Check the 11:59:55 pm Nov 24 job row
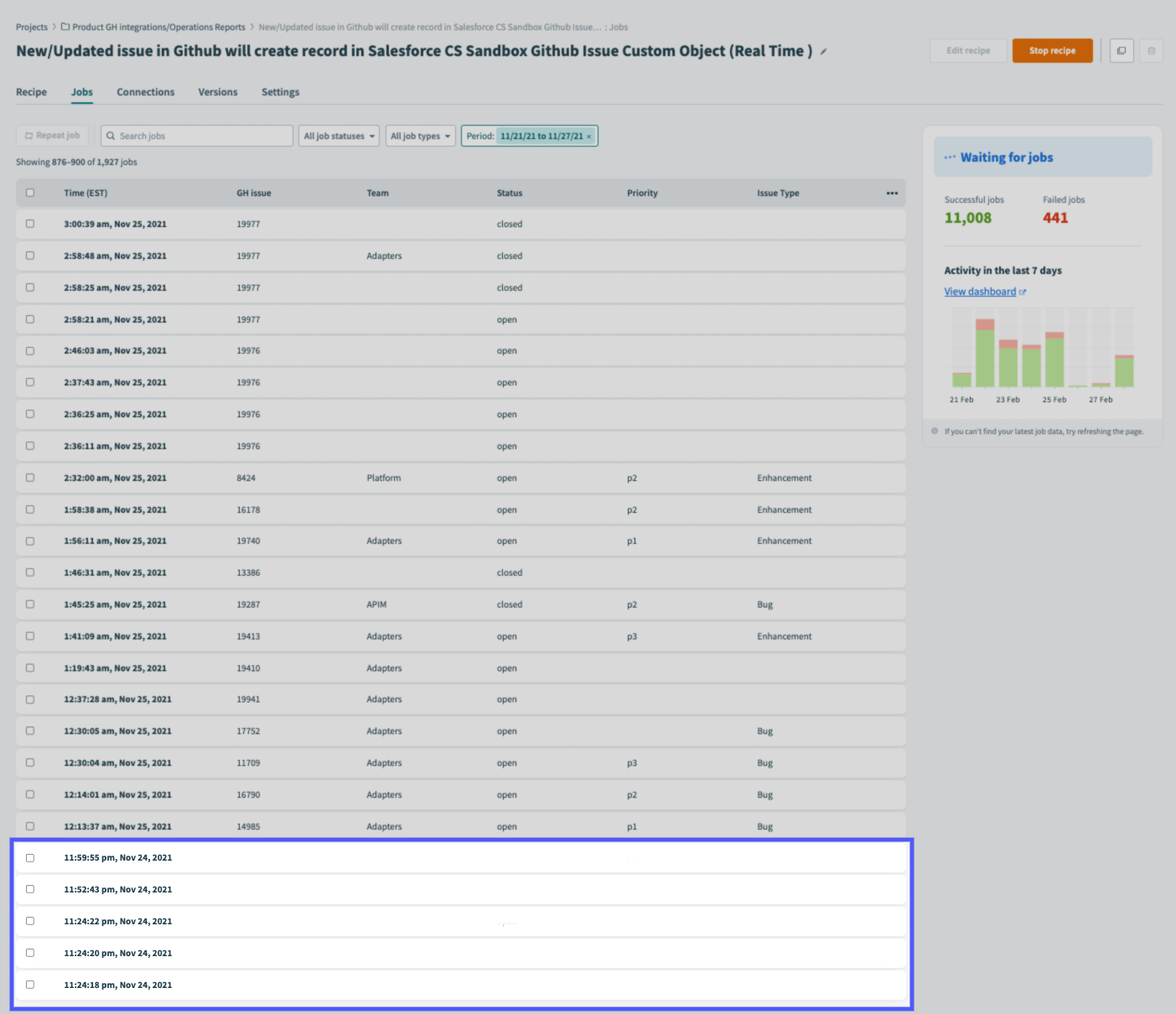Viewport: 1176px width, 1014px height. tap(30, 857)
